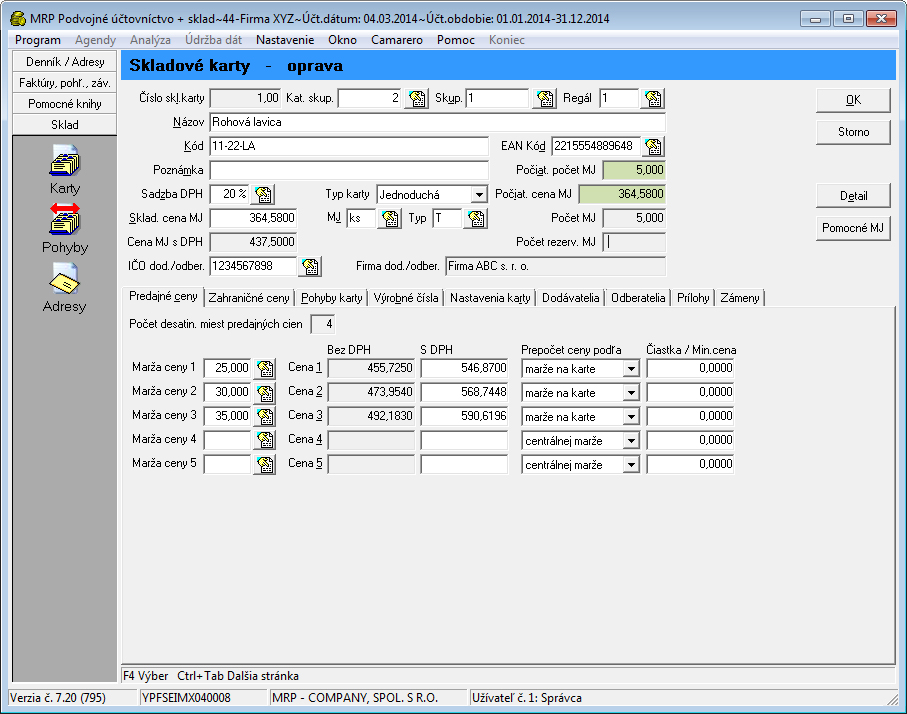907x714 pixels.
Task: Click lookup icon for Marža ceny 4
Action: coord(265,440)
